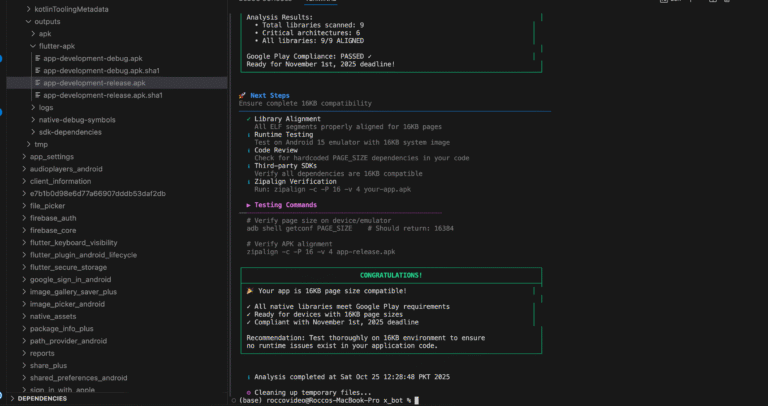Open the flutter_secure_storage folder

click(x=66, y=267)
